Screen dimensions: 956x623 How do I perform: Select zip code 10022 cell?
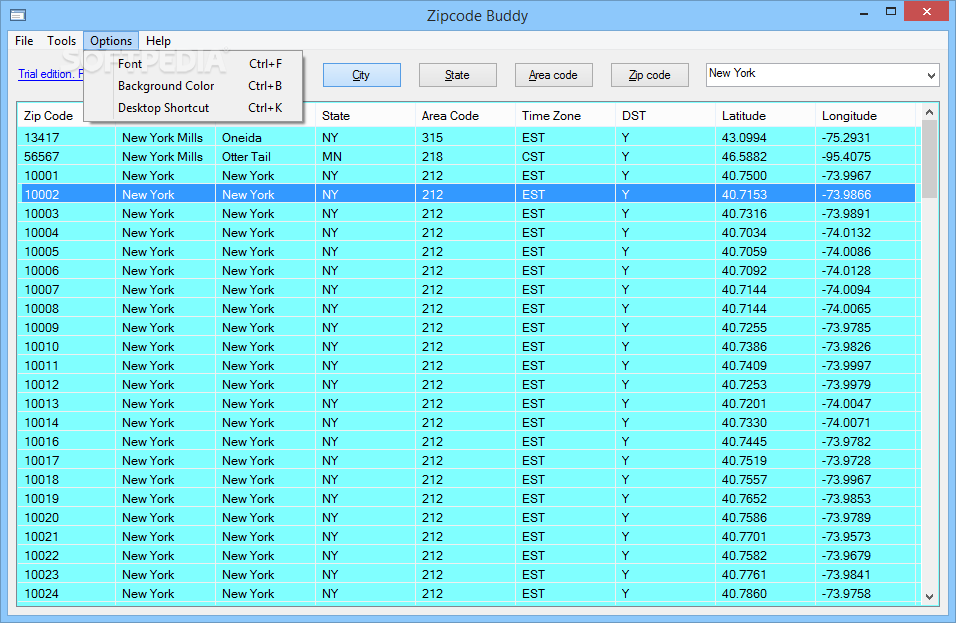click(x=68, y=555)
